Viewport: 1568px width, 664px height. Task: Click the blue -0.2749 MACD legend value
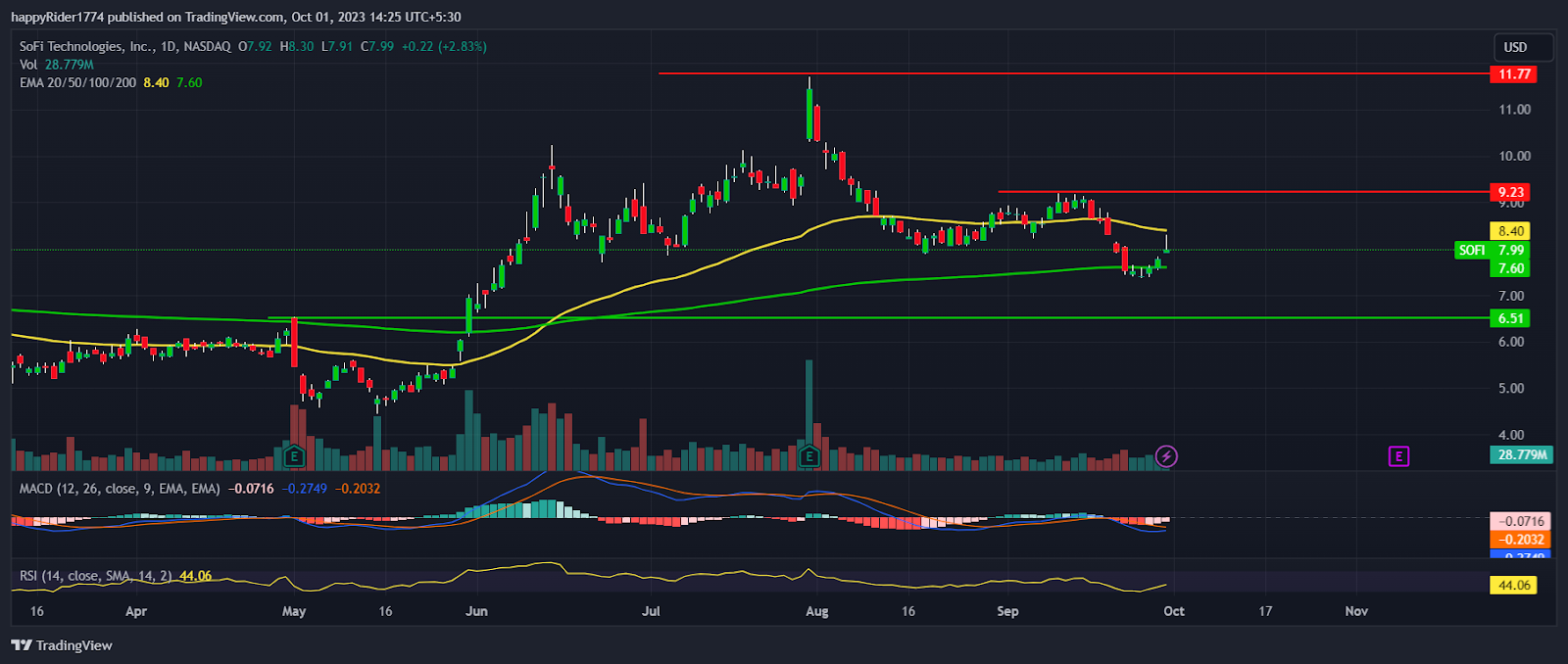(305, 489)
